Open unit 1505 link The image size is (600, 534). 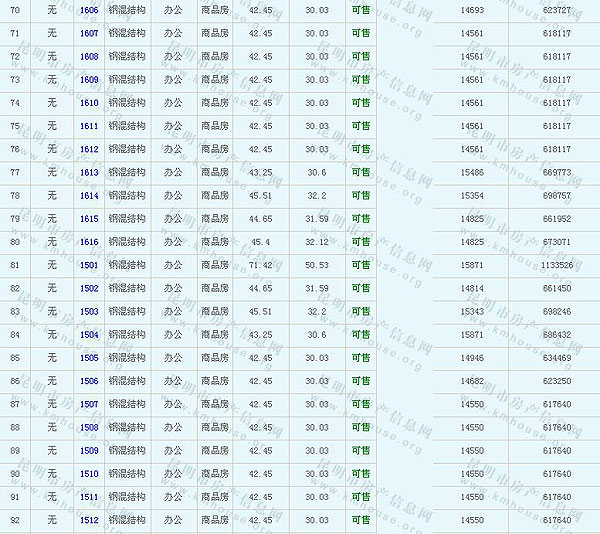[x=89, y=358]
